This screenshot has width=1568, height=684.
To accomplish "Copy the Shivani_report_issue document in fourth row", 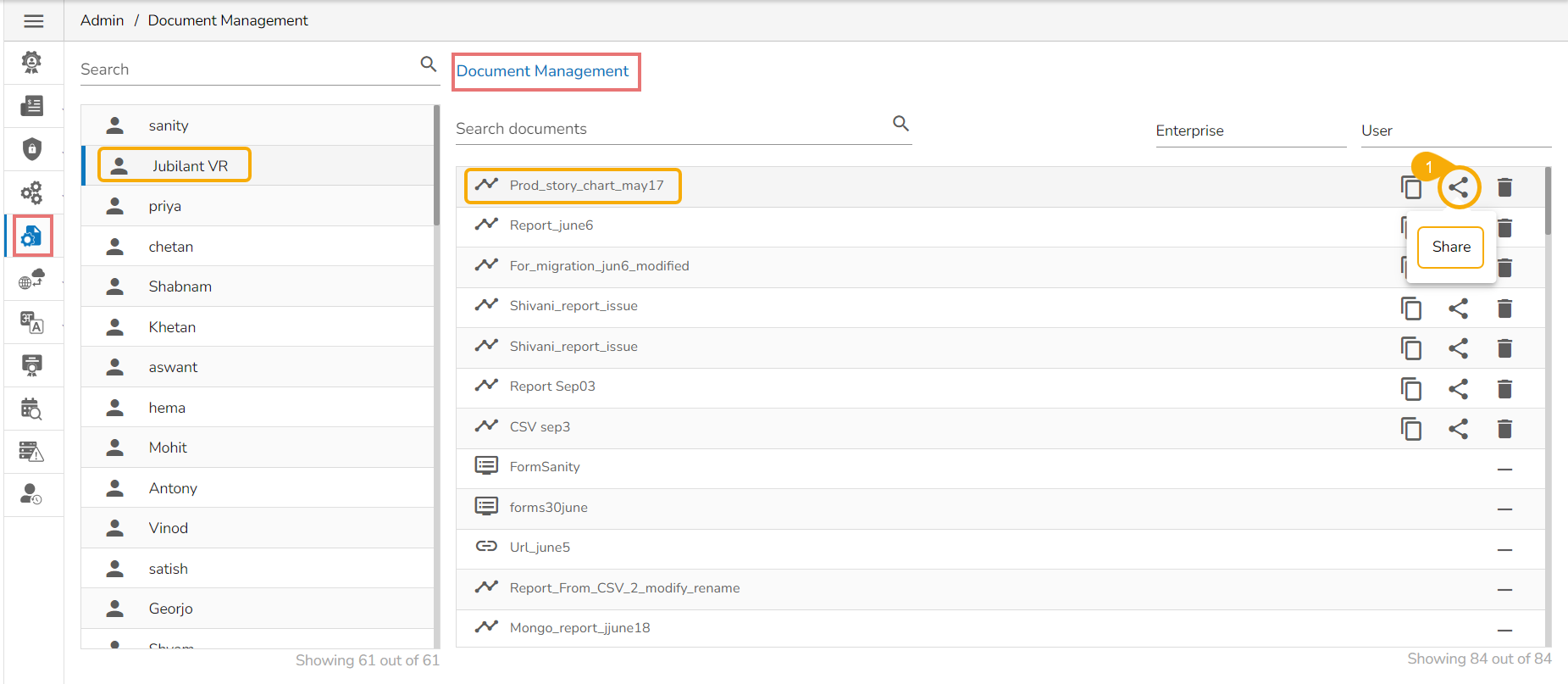I will click(1411, 309).
